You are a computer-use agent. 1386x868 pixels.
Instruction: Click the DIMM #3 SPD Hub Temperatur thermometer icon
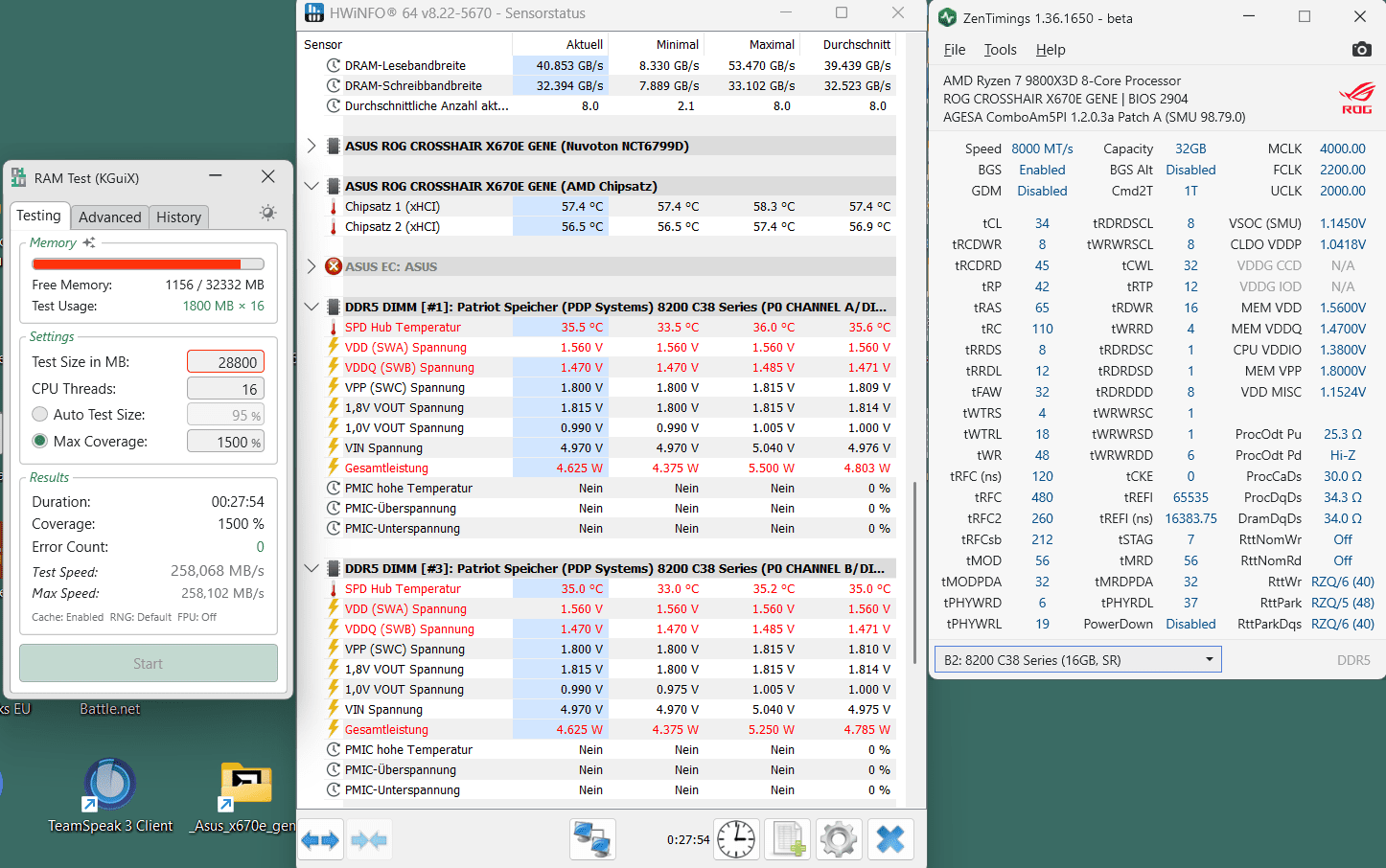click(x=334, y=588)
